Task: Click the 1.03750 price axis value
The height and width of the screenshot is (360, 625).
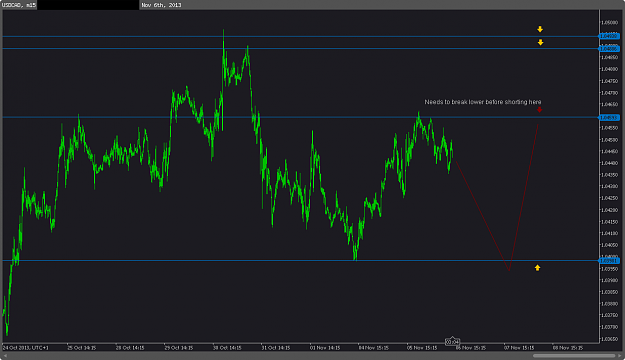Action: 610,315
